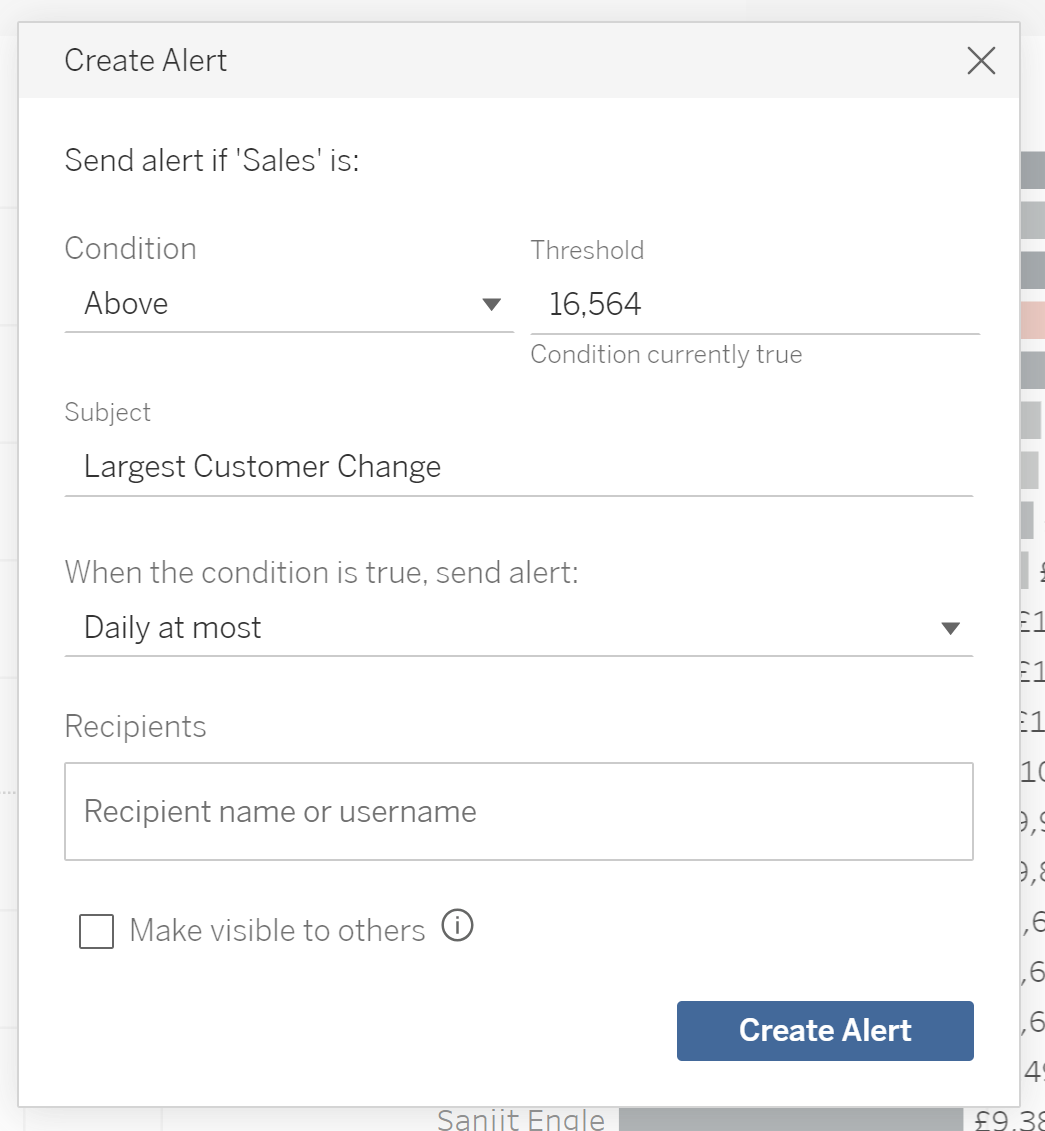Click the Create Alert button

[x=825, y=1031]
